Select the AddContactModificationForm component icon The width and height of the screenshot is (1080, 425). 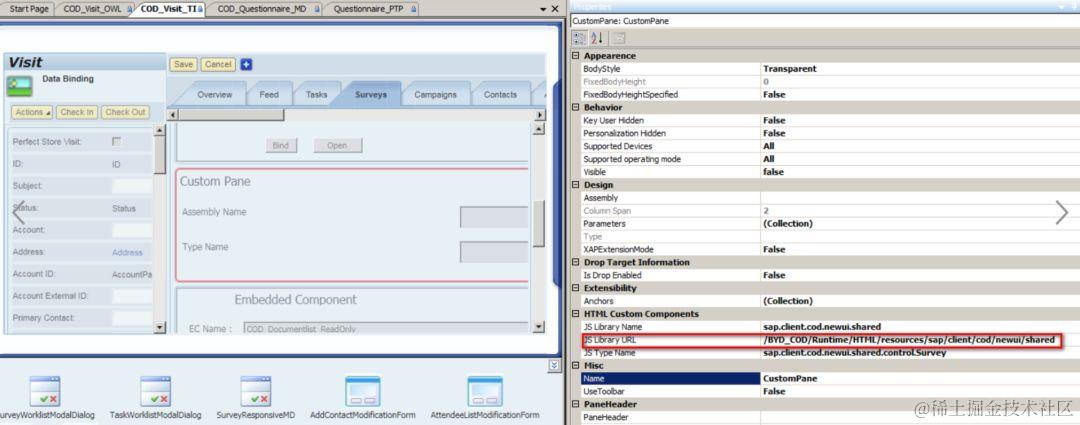(363, 391)
